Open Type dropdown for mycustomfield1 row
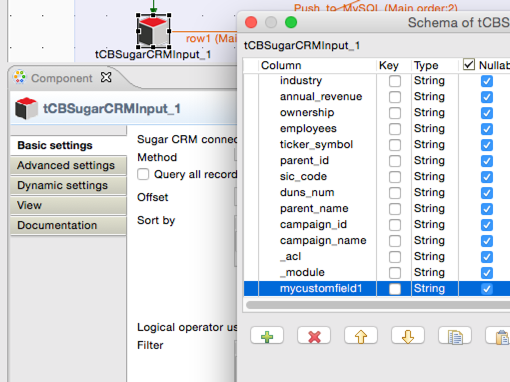This screenshot has width=510, height=382. click(x=435, y=289)
